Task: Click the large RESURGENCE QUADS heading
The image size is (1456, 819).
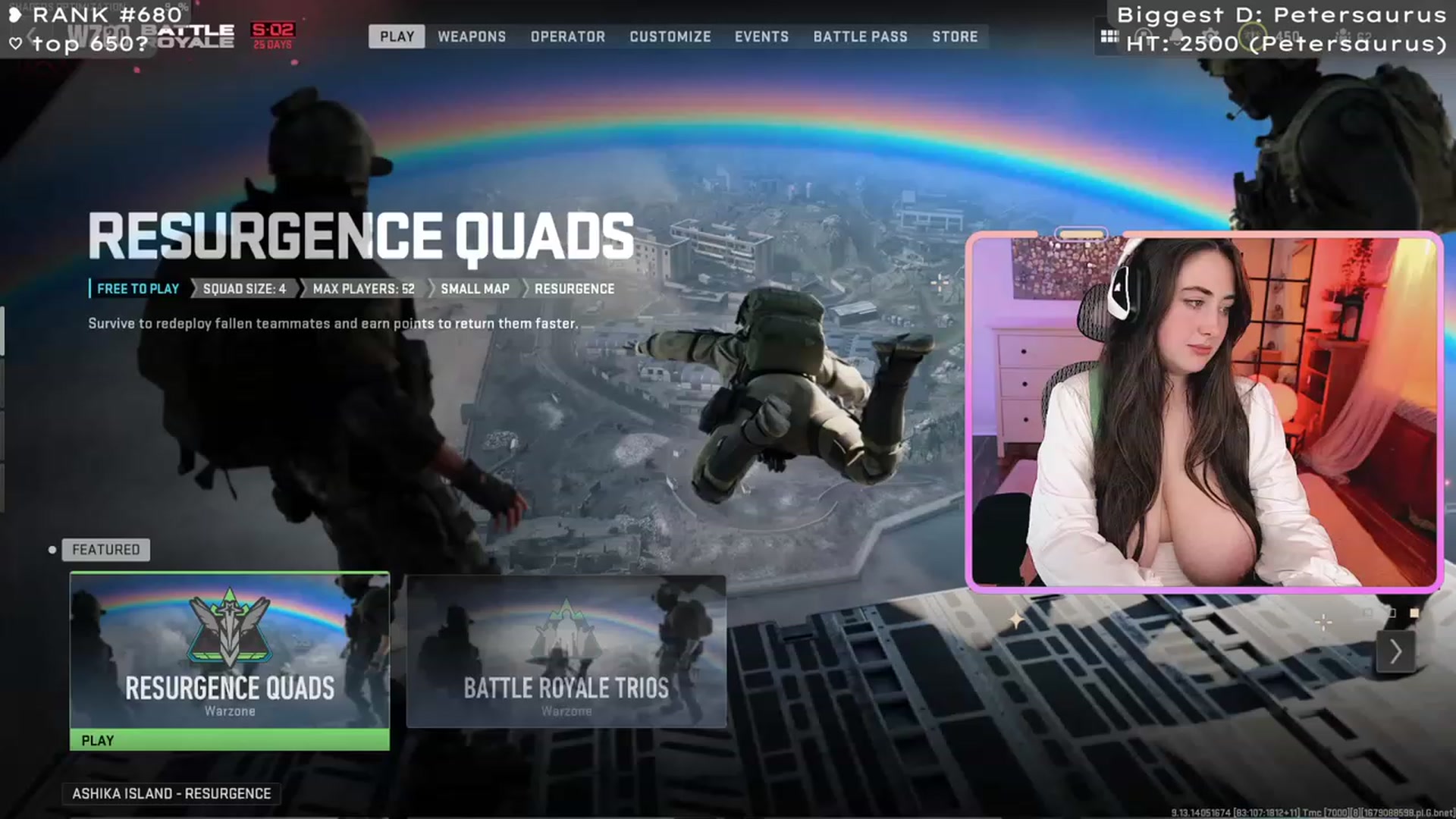Action: click(361, 237)
